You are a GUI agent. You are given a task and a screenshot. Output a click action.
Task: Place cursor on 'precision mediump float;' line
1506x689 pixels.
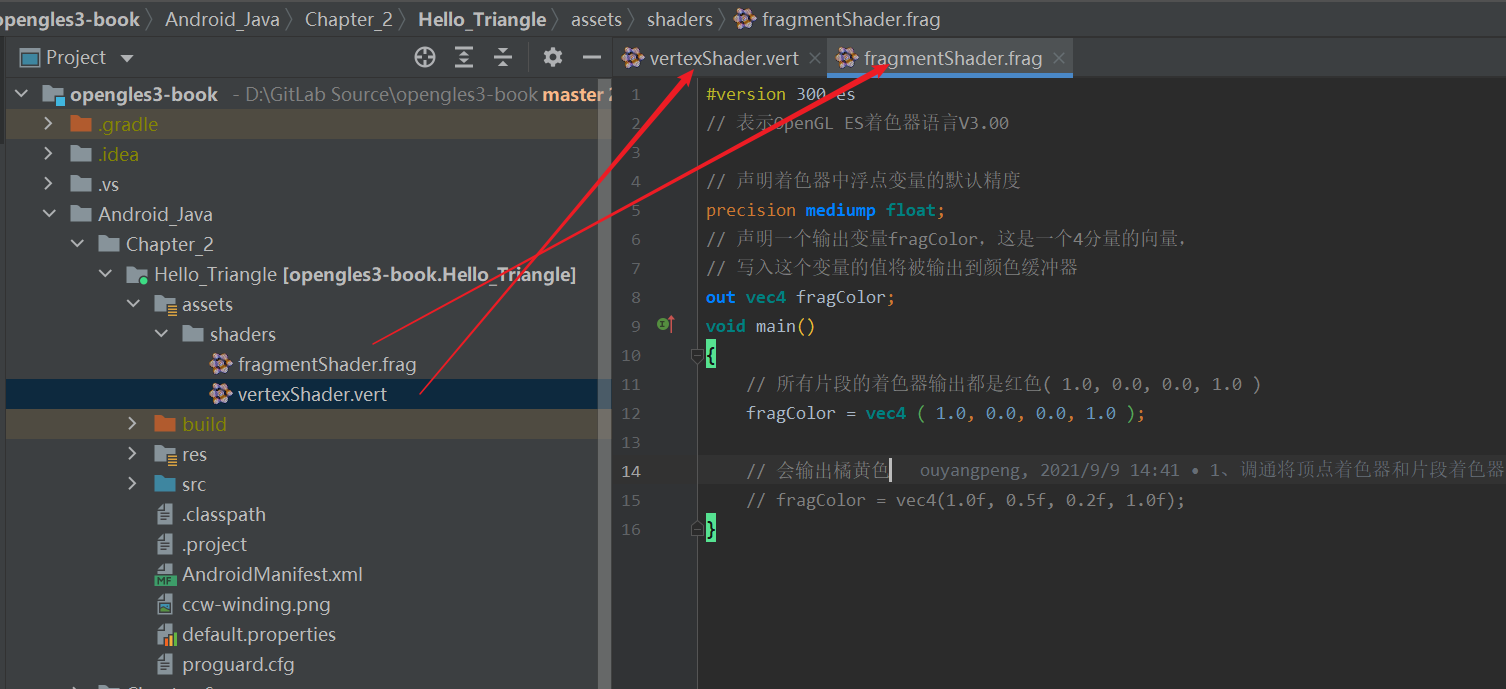tap(825, 210)
